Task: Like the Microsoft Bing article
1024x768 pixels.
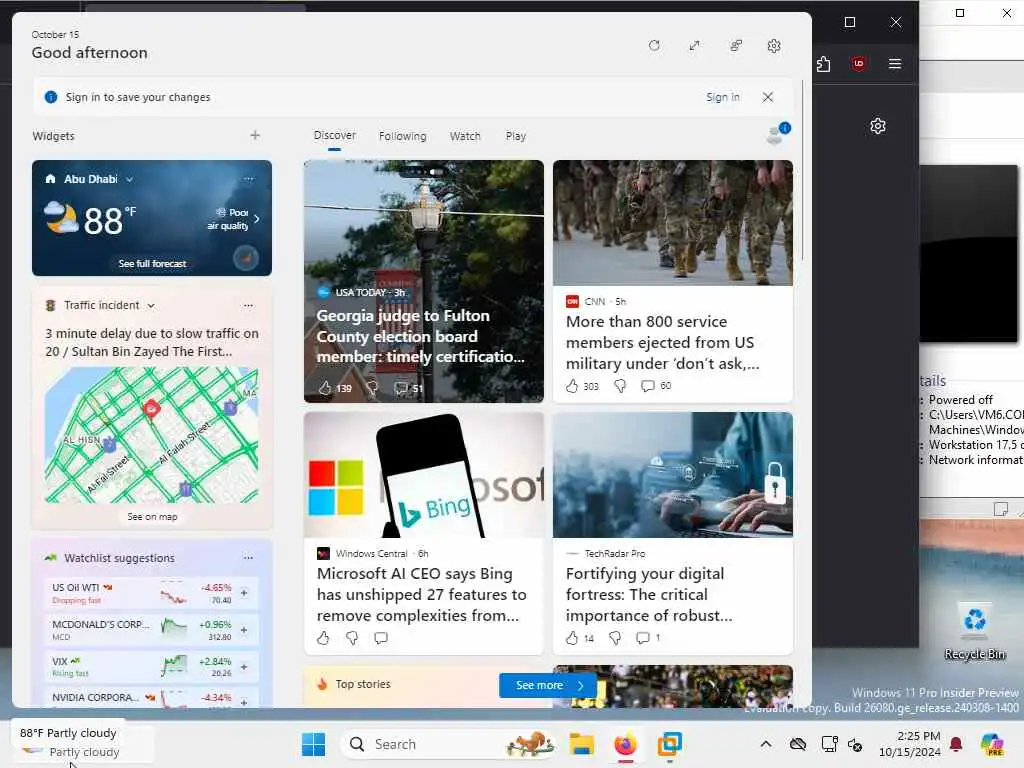Action: [x=323, y=638]
